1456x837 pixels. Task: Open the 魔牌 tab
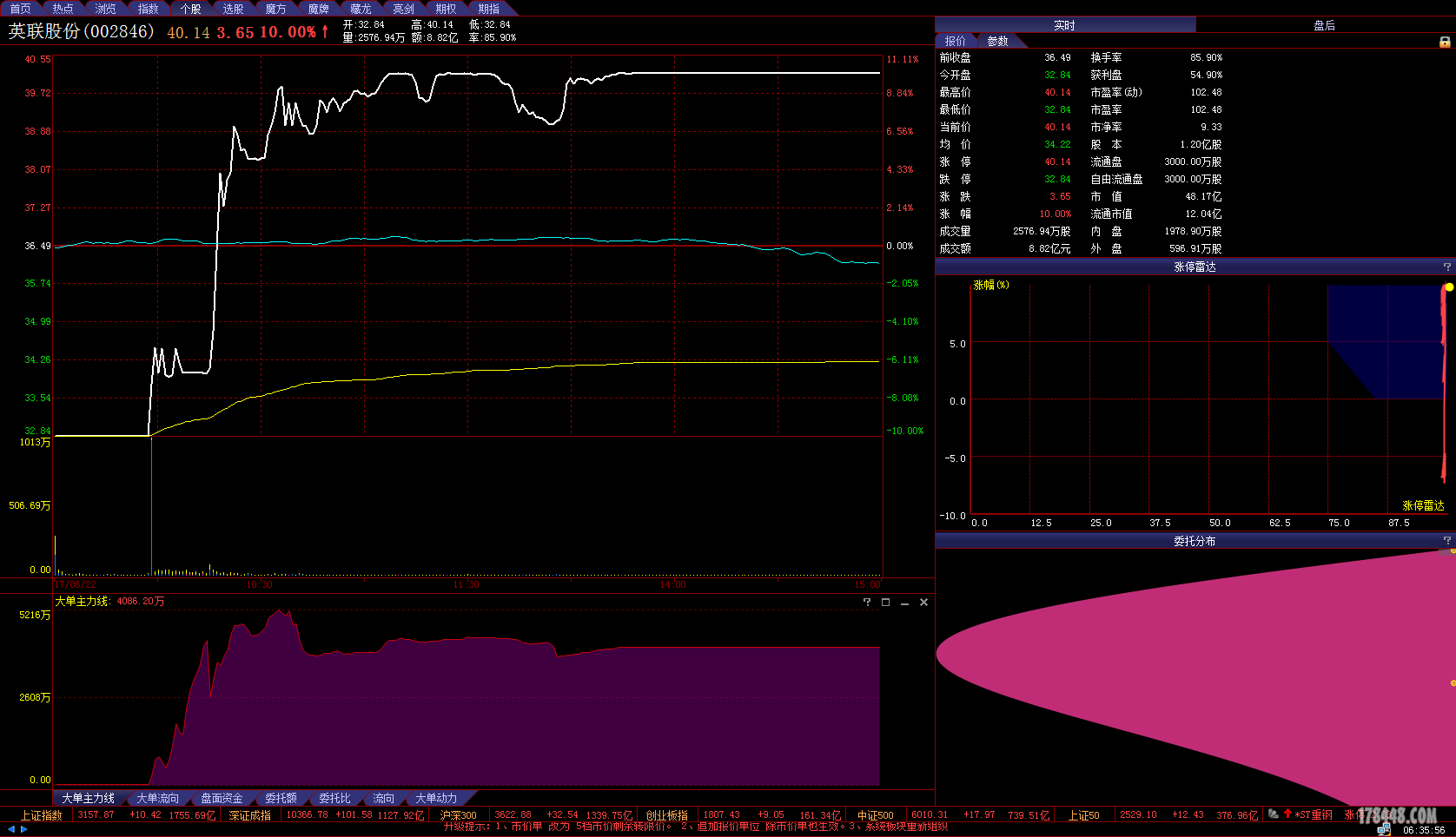[318, 9]
